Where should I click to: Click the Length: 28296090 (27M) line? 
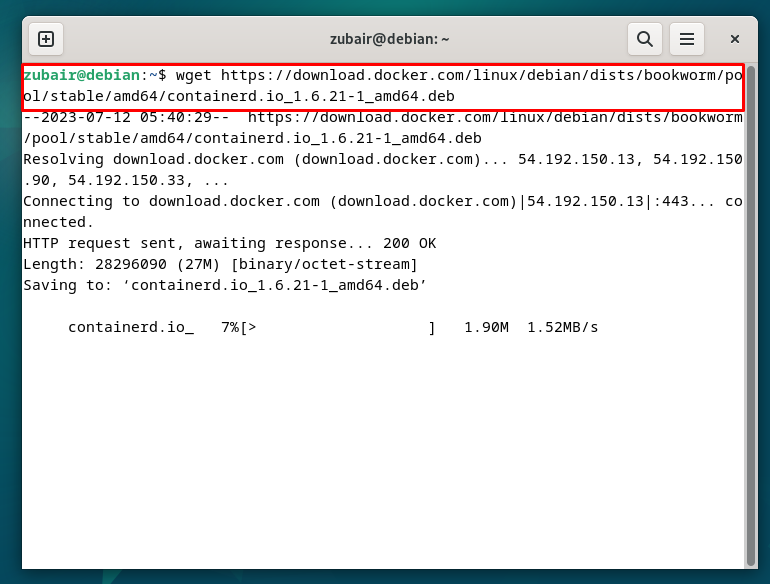click(x=220, y=265)
